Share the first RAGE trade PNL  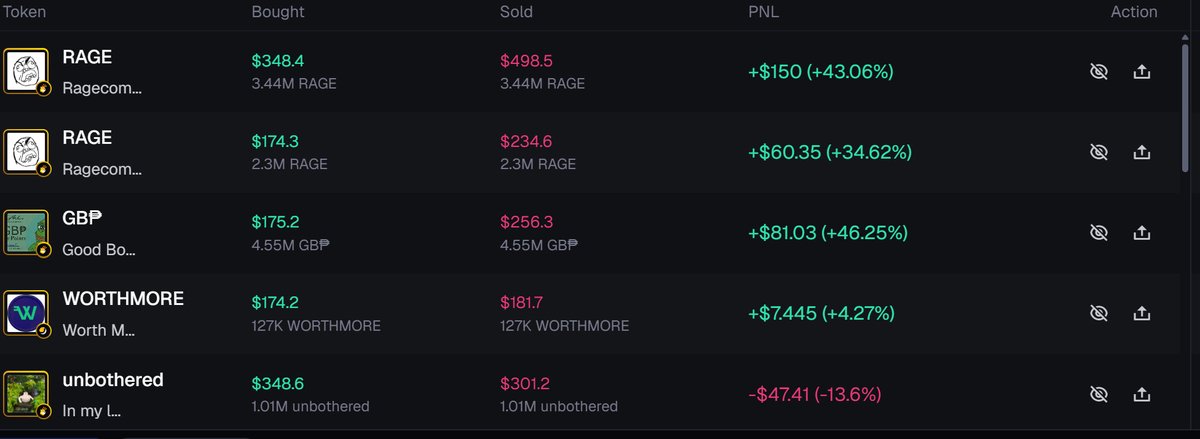(x=1141, y=72)
